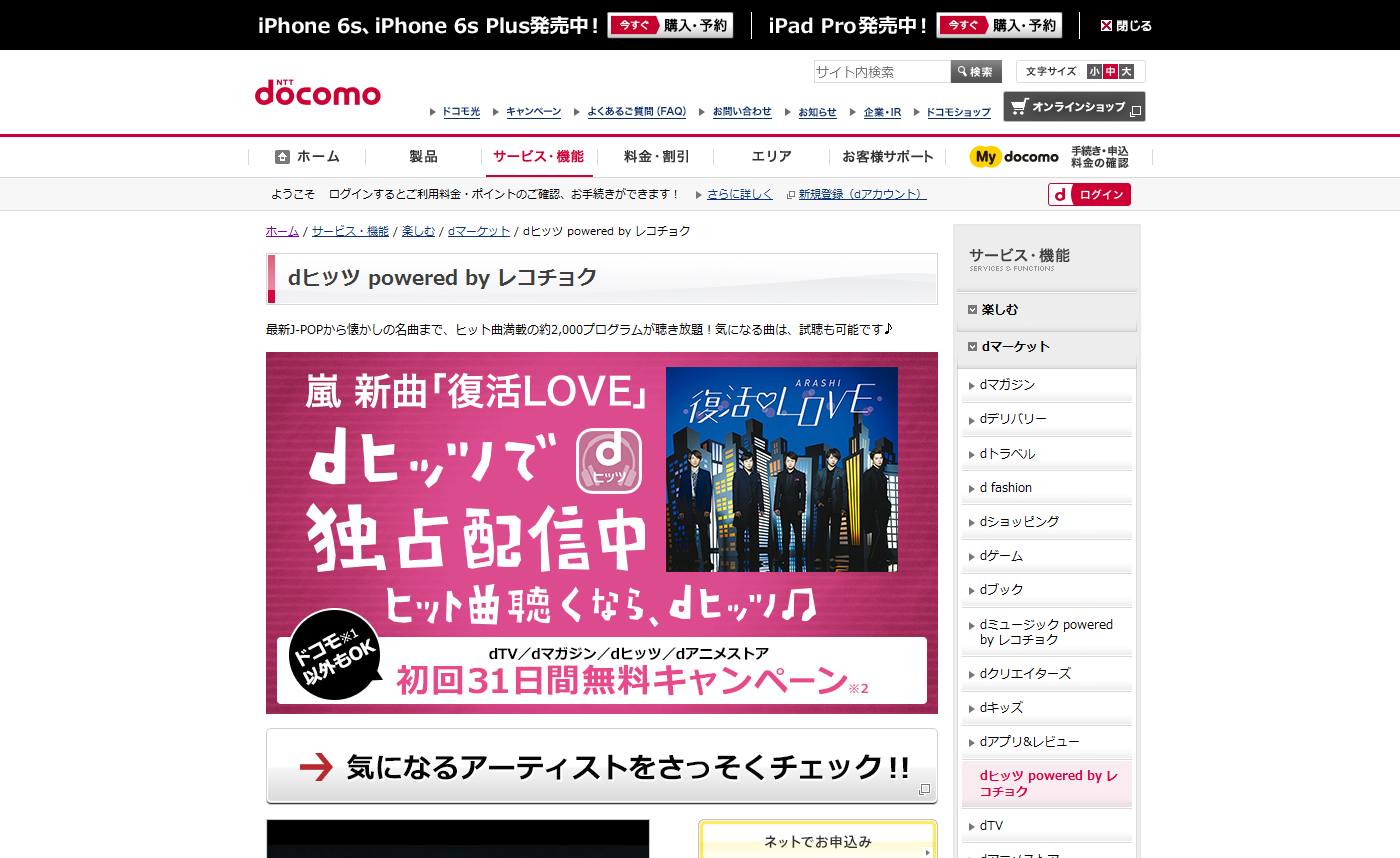Open dショッピング in the sidebar
This screenshot has width=1400, height=858.
(x=1047, y=522)
